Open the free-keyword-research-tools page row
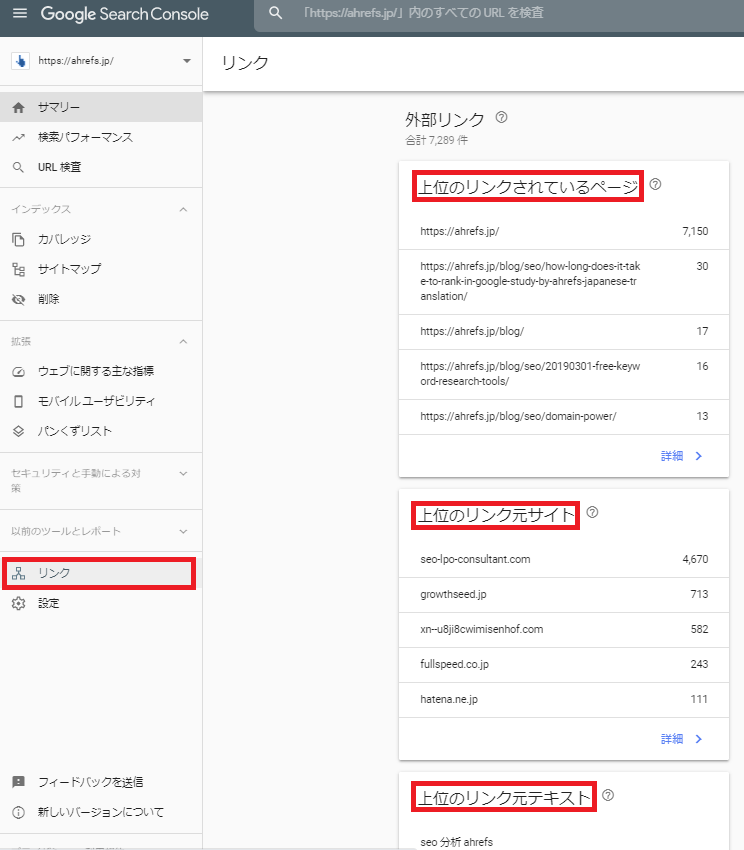Screen dimensions: 744x850 [564, 374]
